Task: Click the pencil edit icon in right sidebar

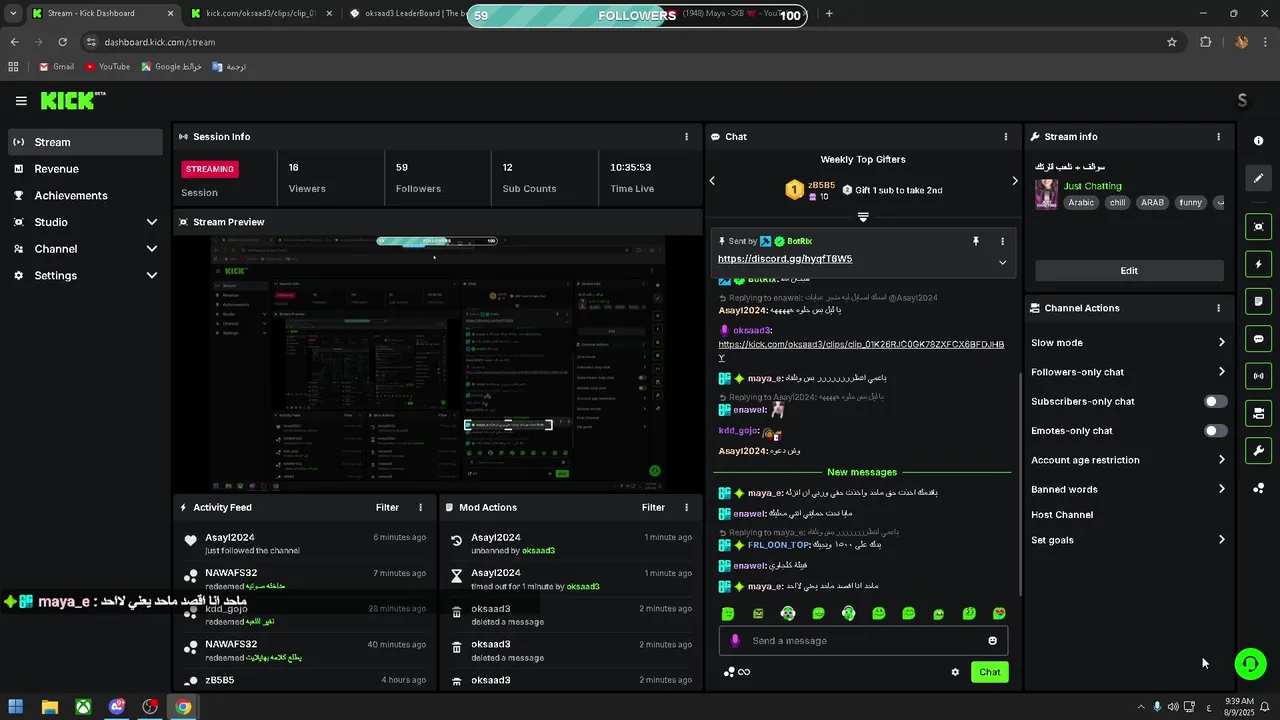Action: pos(1259,178)
